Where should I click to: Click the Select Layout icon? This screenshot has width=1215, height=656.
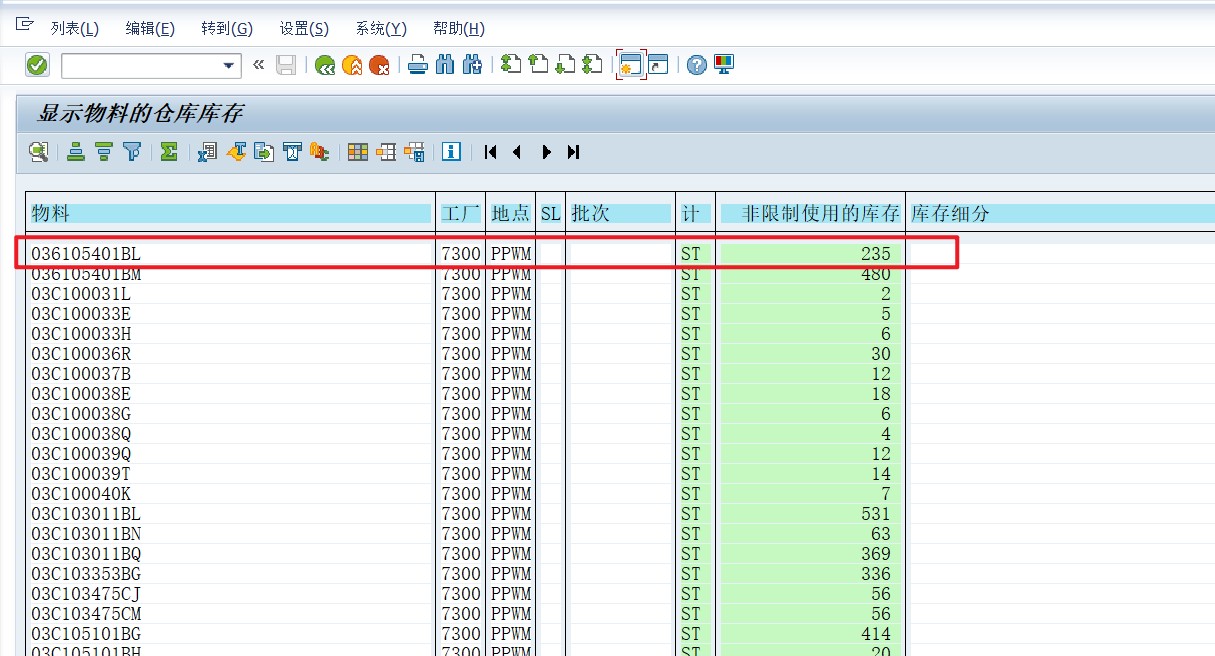tap(386, 152)
